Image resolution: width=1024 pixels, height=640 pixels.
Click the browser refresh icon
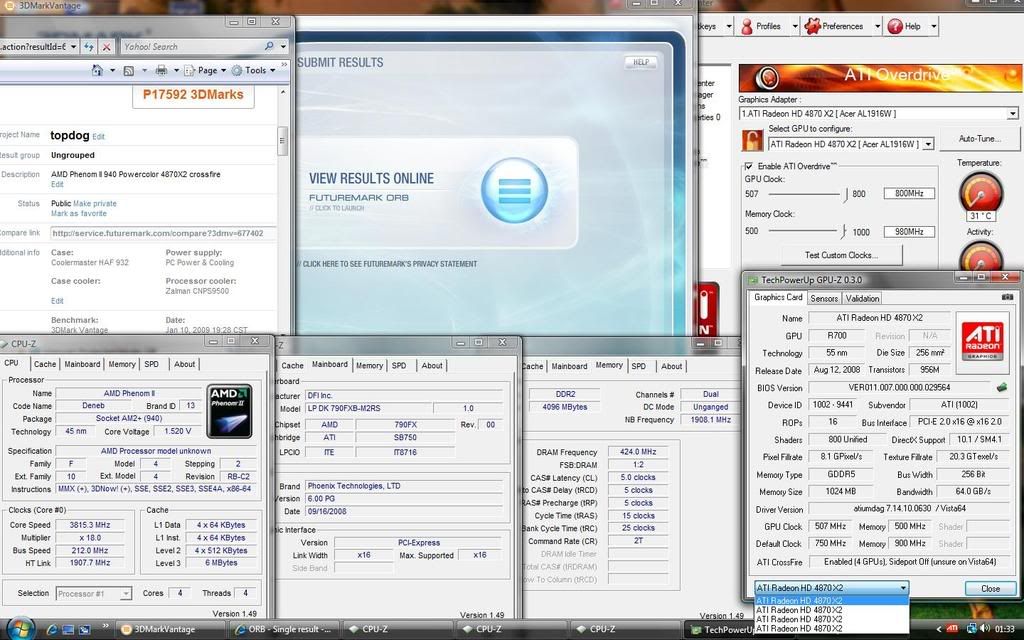tap(89, 47)
